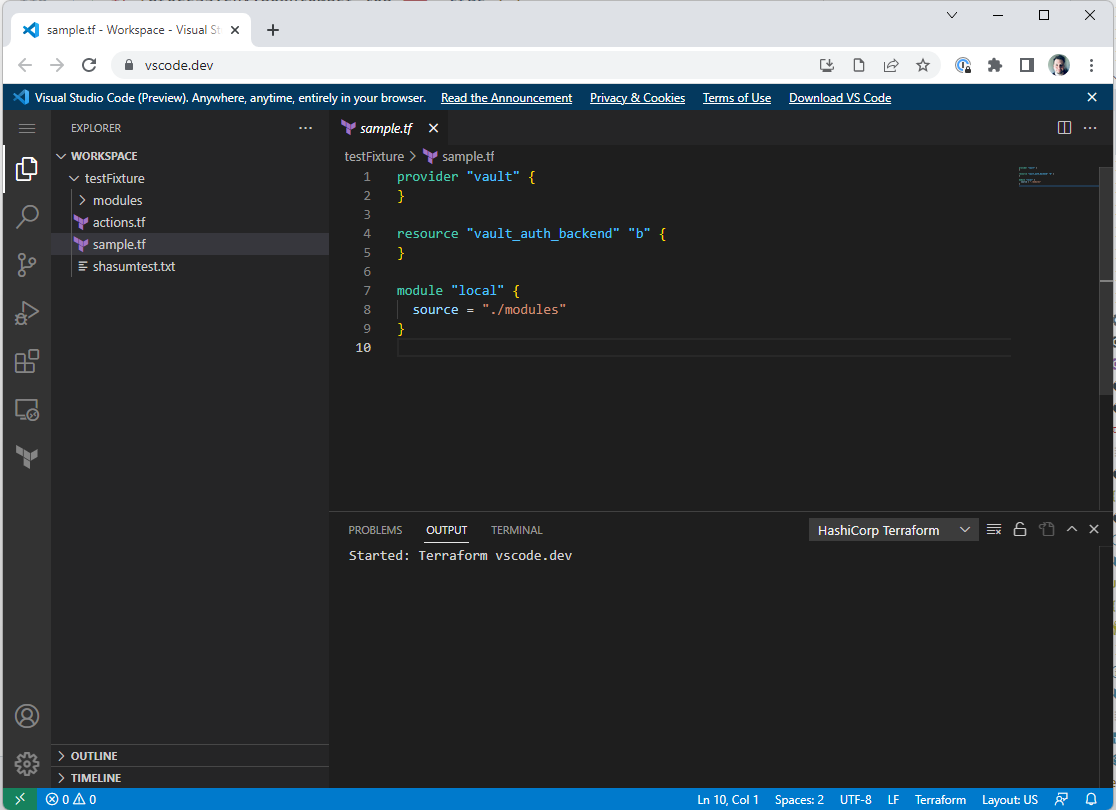
Task: Open the Run and Debug view
Action: 26,313
